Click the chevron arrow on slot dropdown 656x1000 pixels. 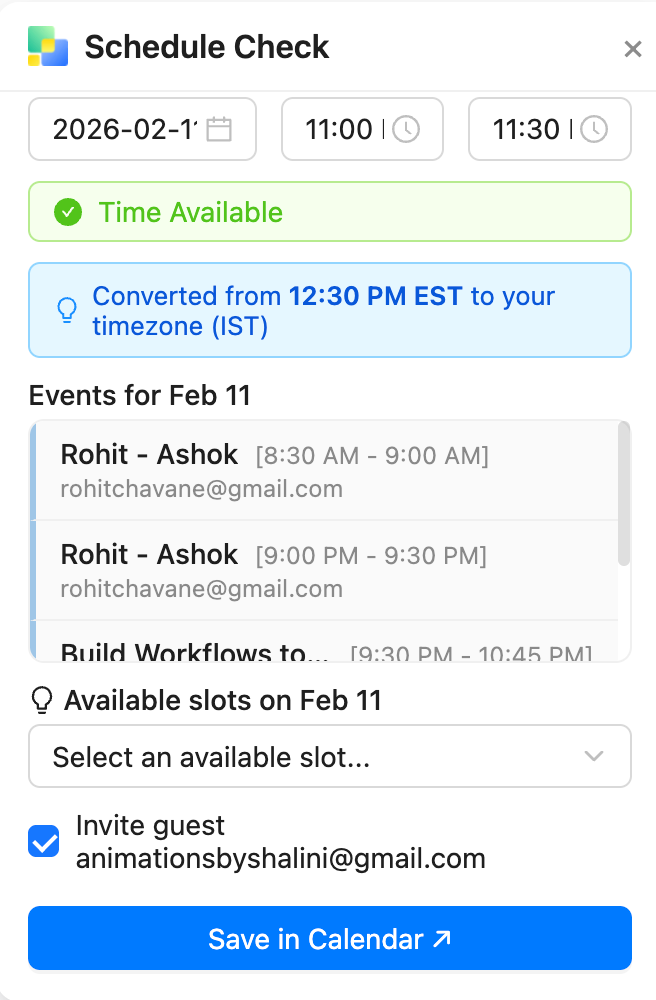click(x=594, y=756)
